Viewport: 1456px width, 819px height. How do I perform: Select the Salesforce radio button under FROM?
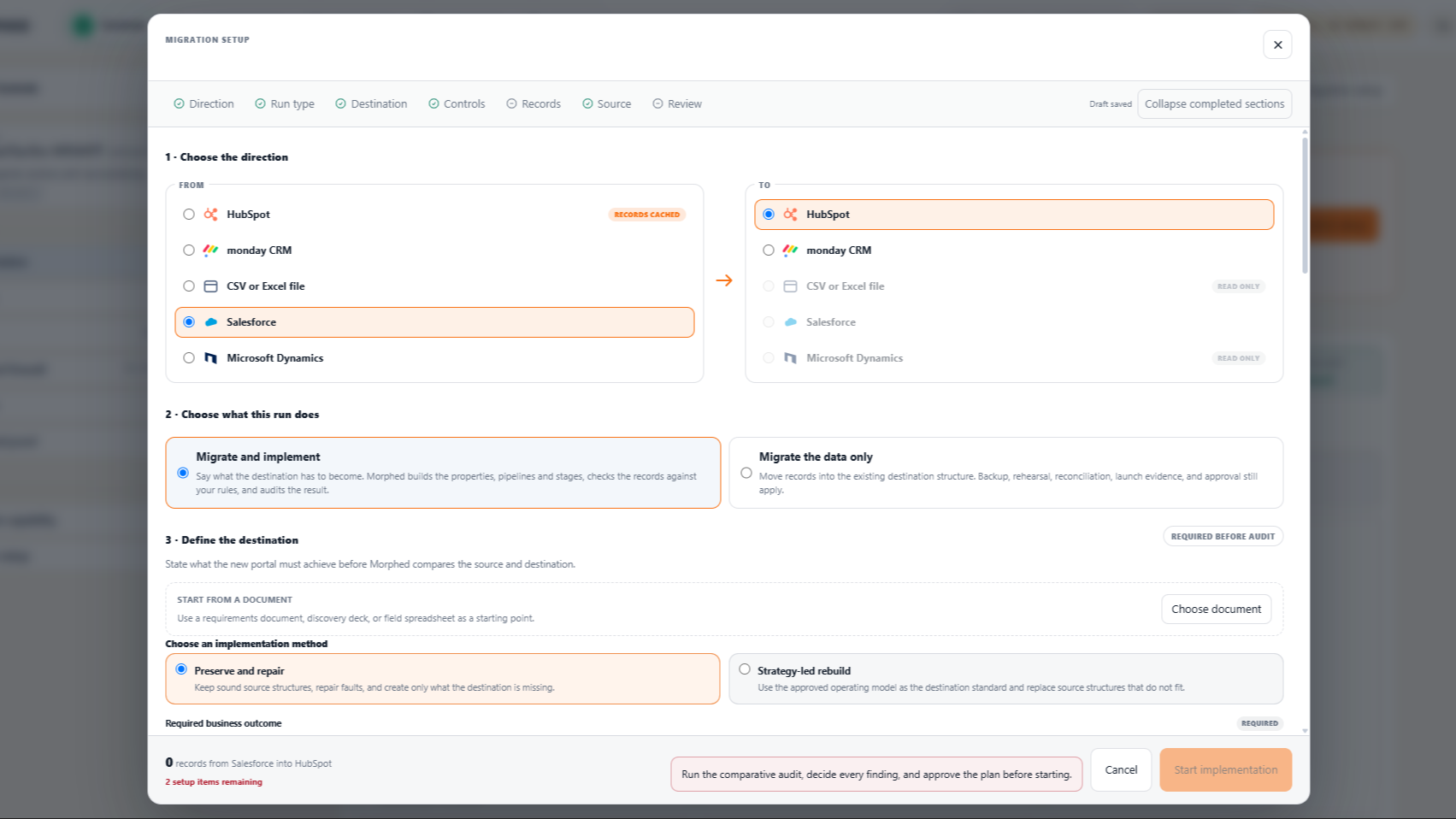coord(189,322)
